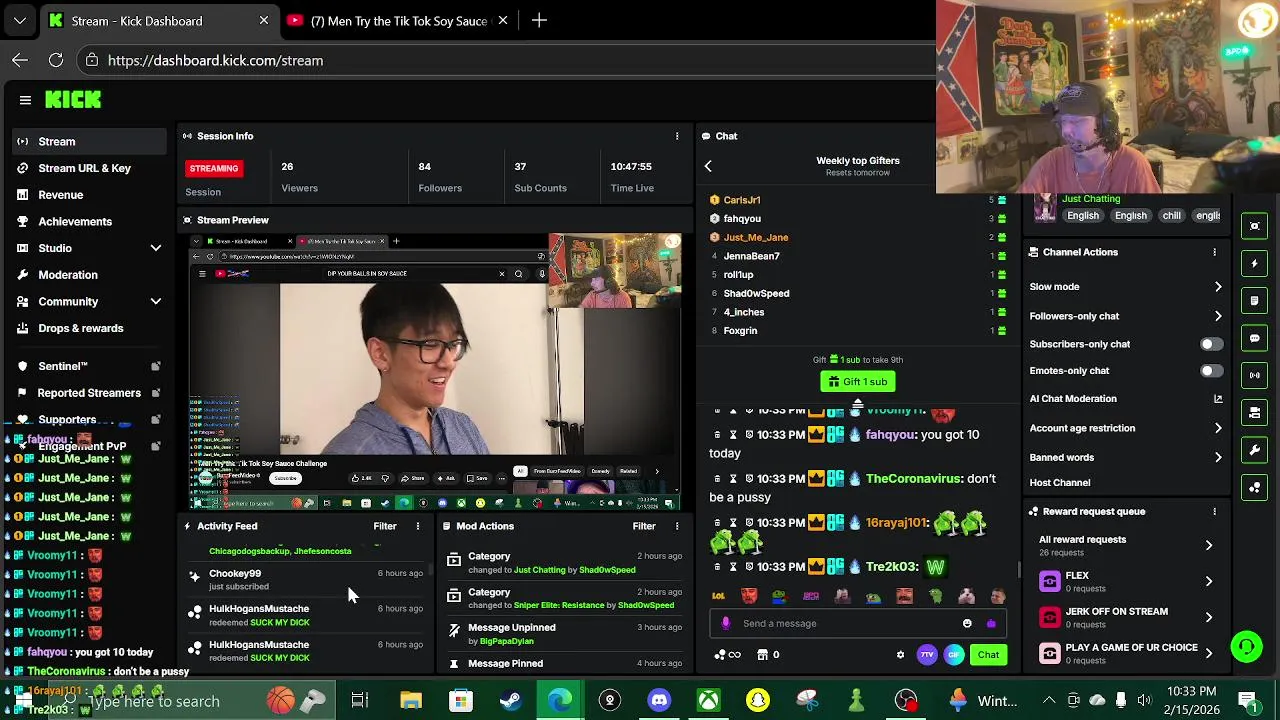The height and width of the screenshot is (720, 1280).
Task: Open Channel Actions options menu
Action: [1214, 252]
